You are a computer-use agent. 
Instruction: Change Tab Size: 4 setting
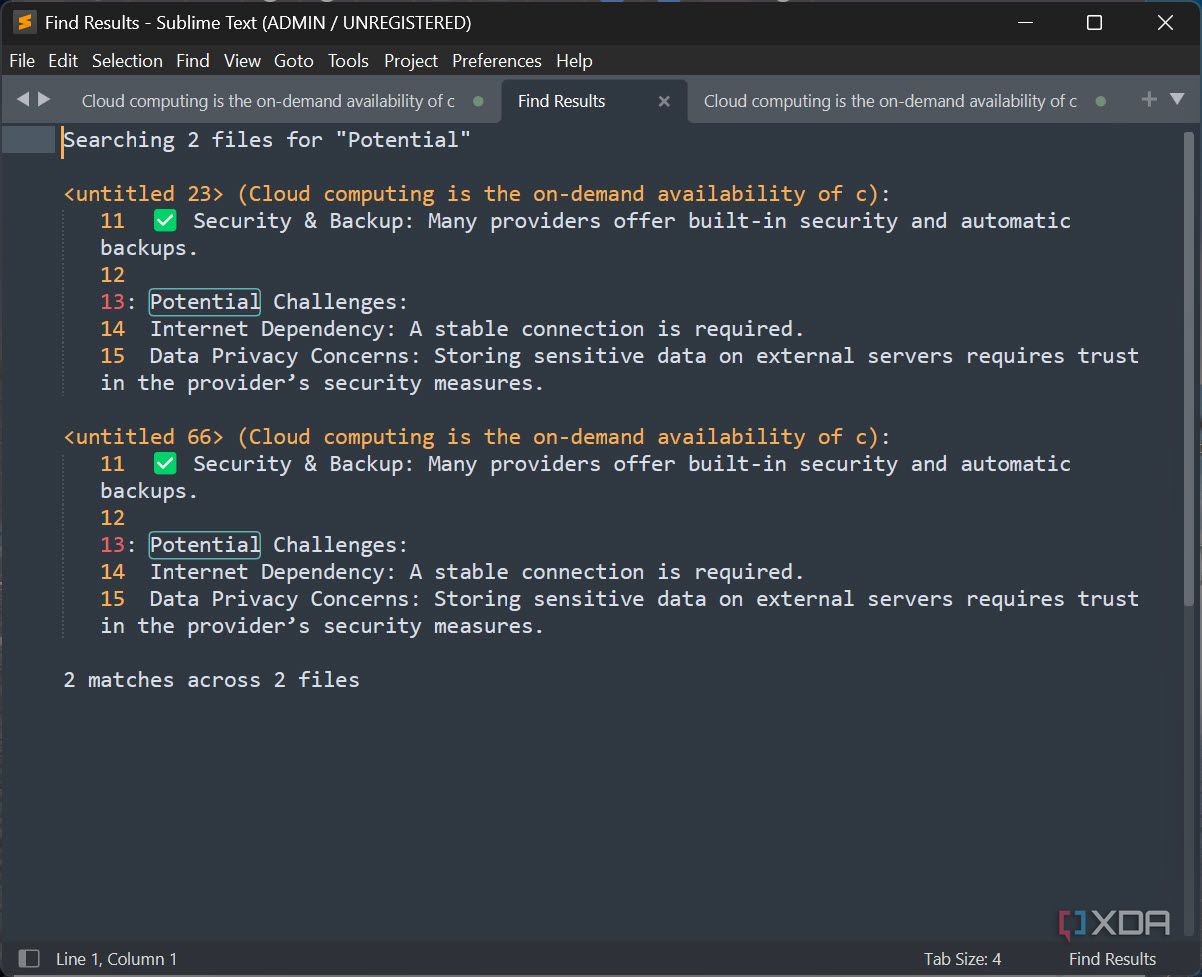coord(962,958)
